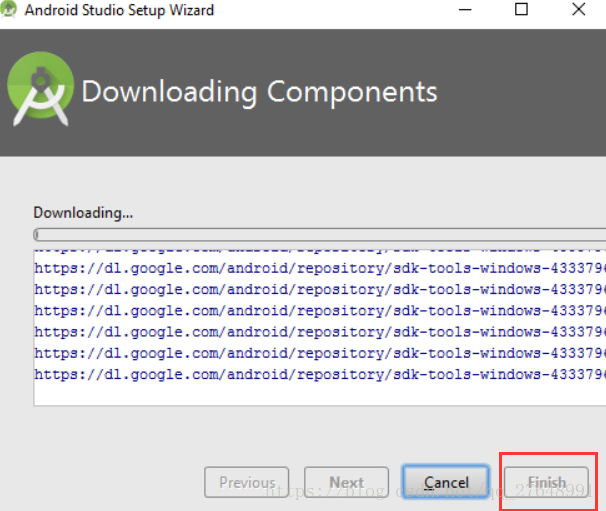606x511 pixels.
Task: Click the Android Studio title bar icon
Action: (x=9, y=10)
